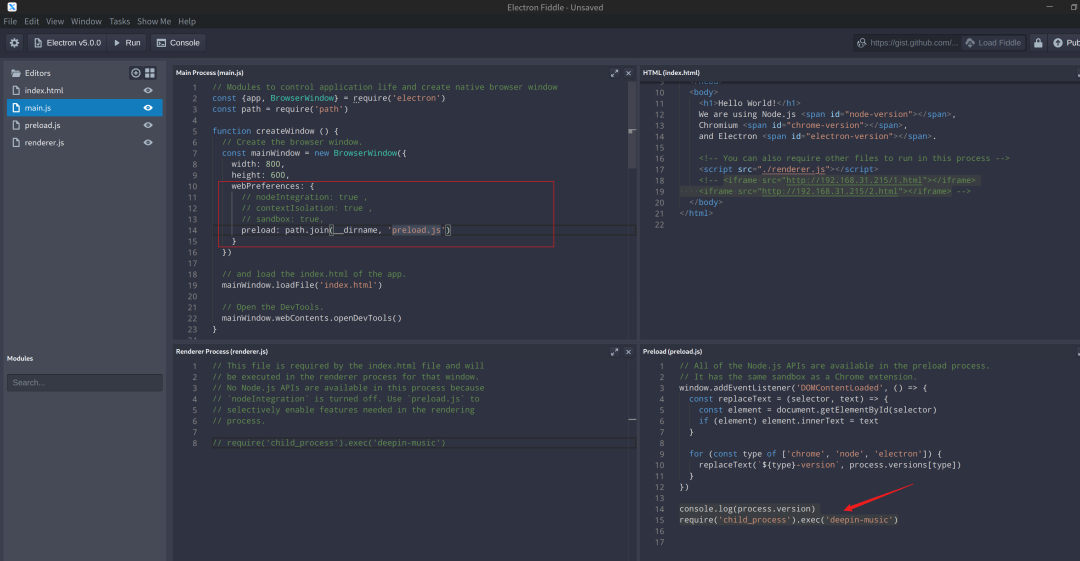Hide the preload.js editor with eye icon

click(148, 125)
